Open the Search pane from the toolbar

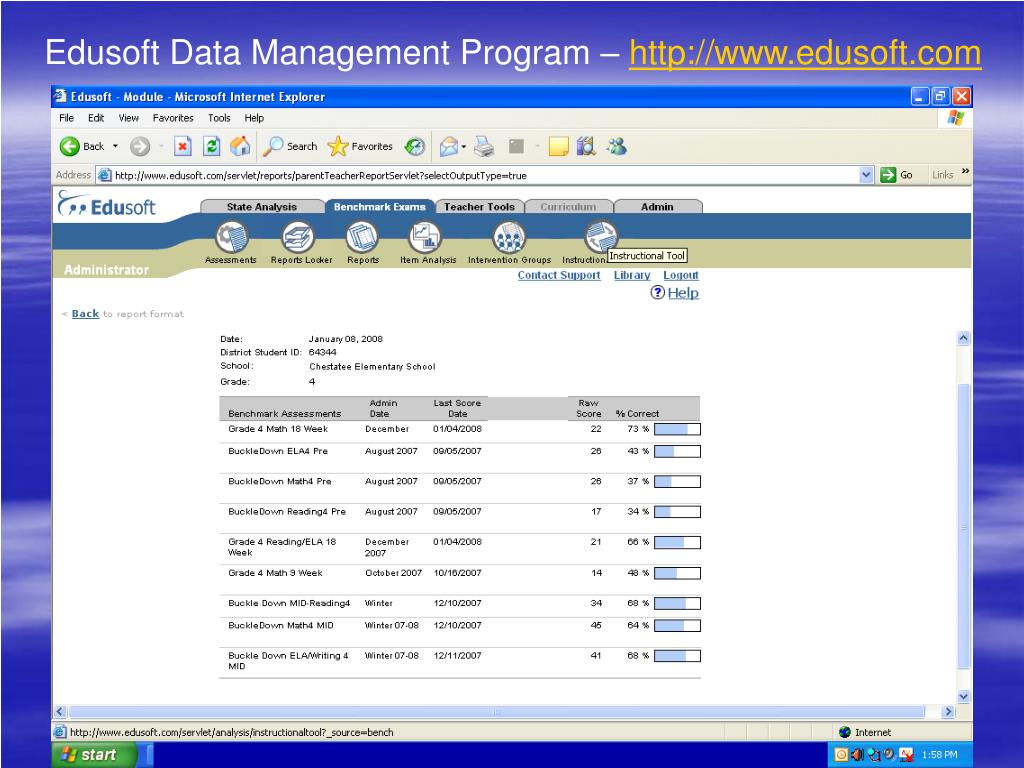289,146
